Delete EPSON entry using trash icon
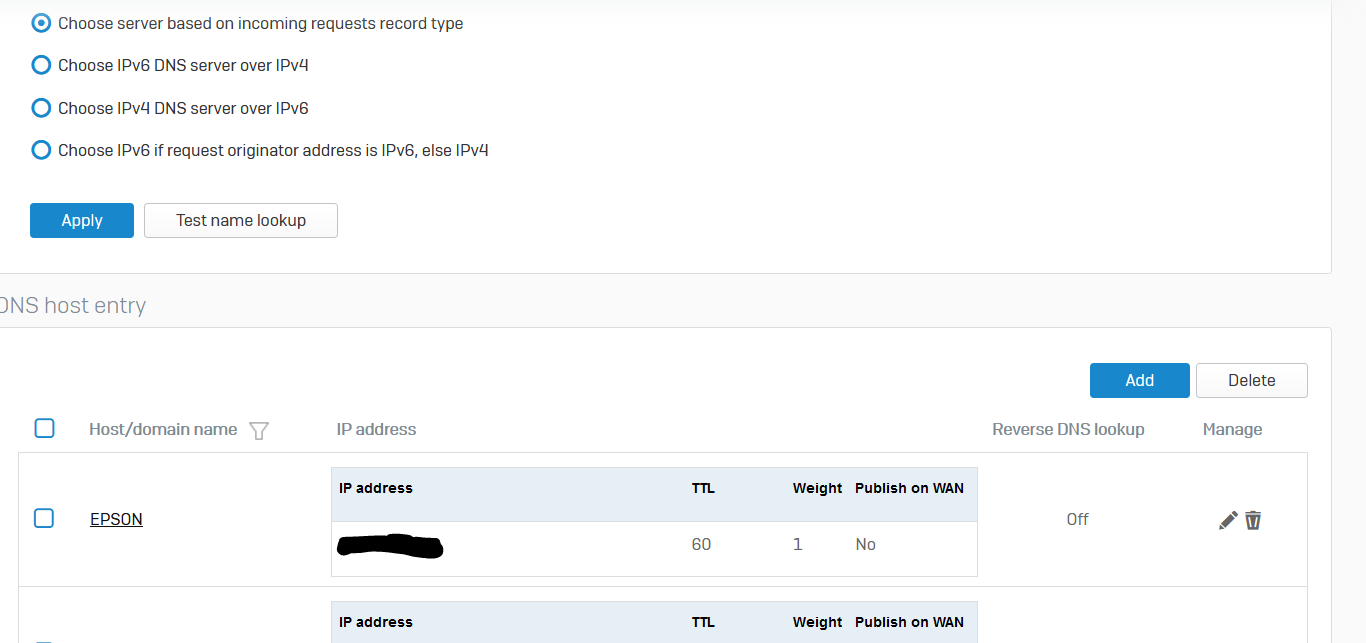The image size is (1366, 643). coord(1253,520)
